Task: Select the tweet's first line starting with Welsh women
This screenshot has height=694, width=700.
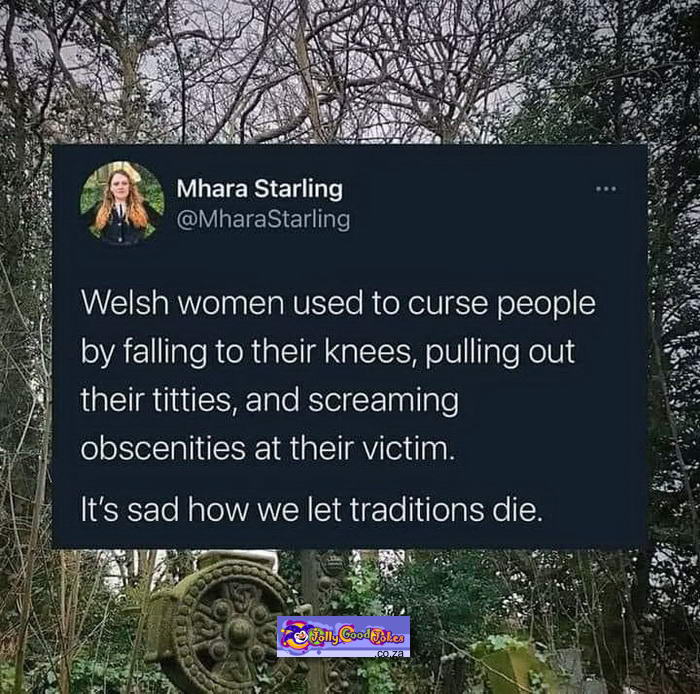Action: point(338,304)
